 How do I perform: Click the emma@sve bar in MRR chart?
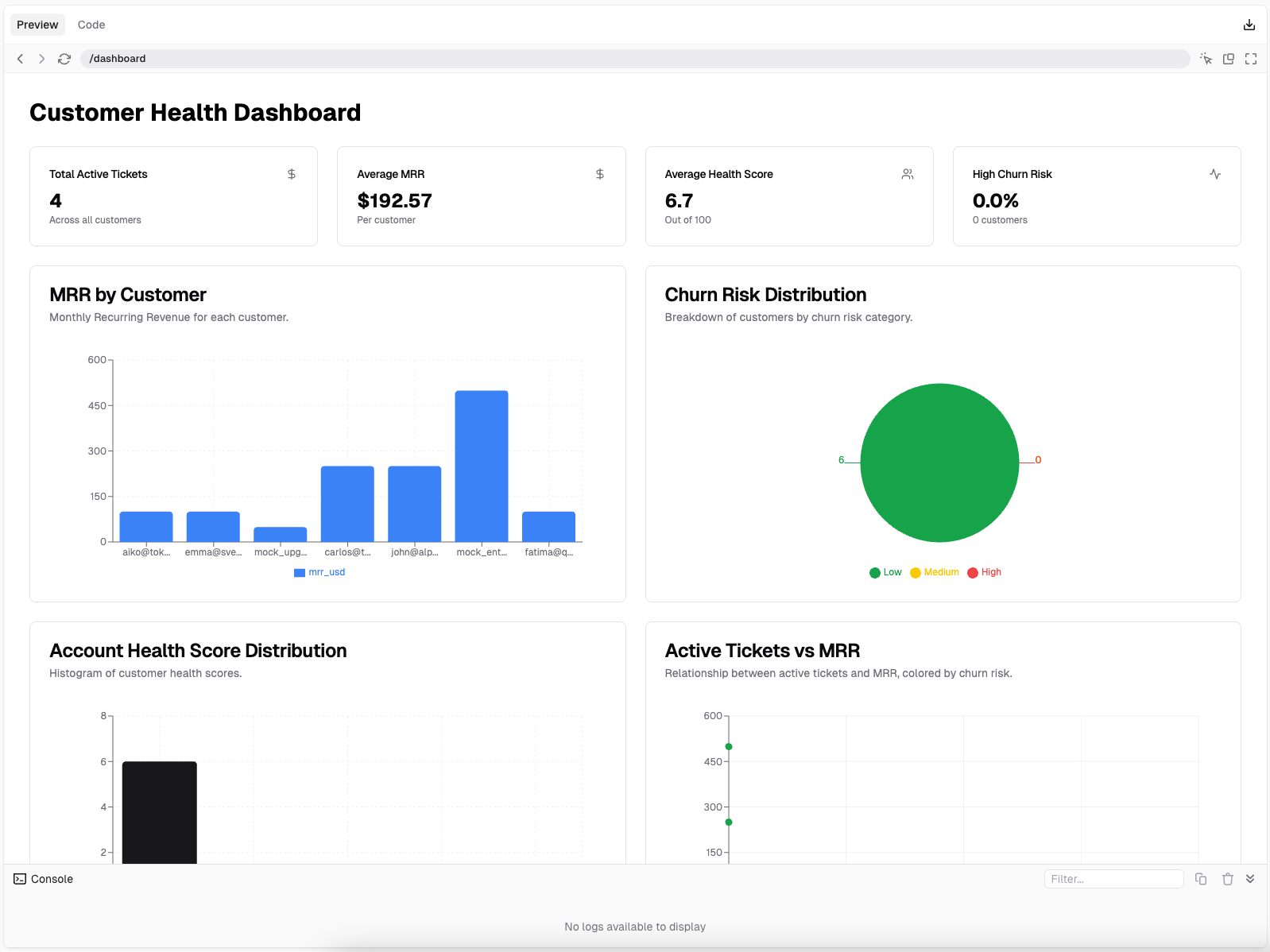pos(213,526)
